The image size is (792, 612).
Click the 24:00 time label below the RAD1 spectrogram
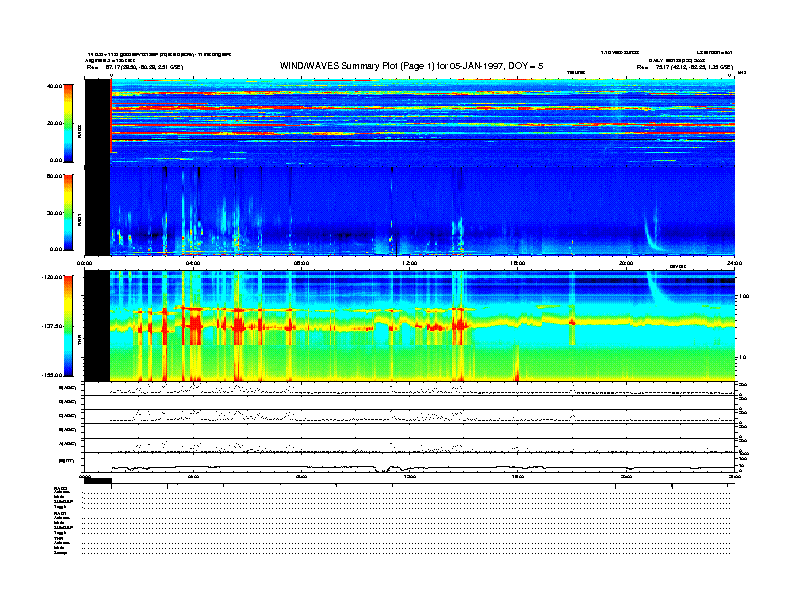click(734, 263)
